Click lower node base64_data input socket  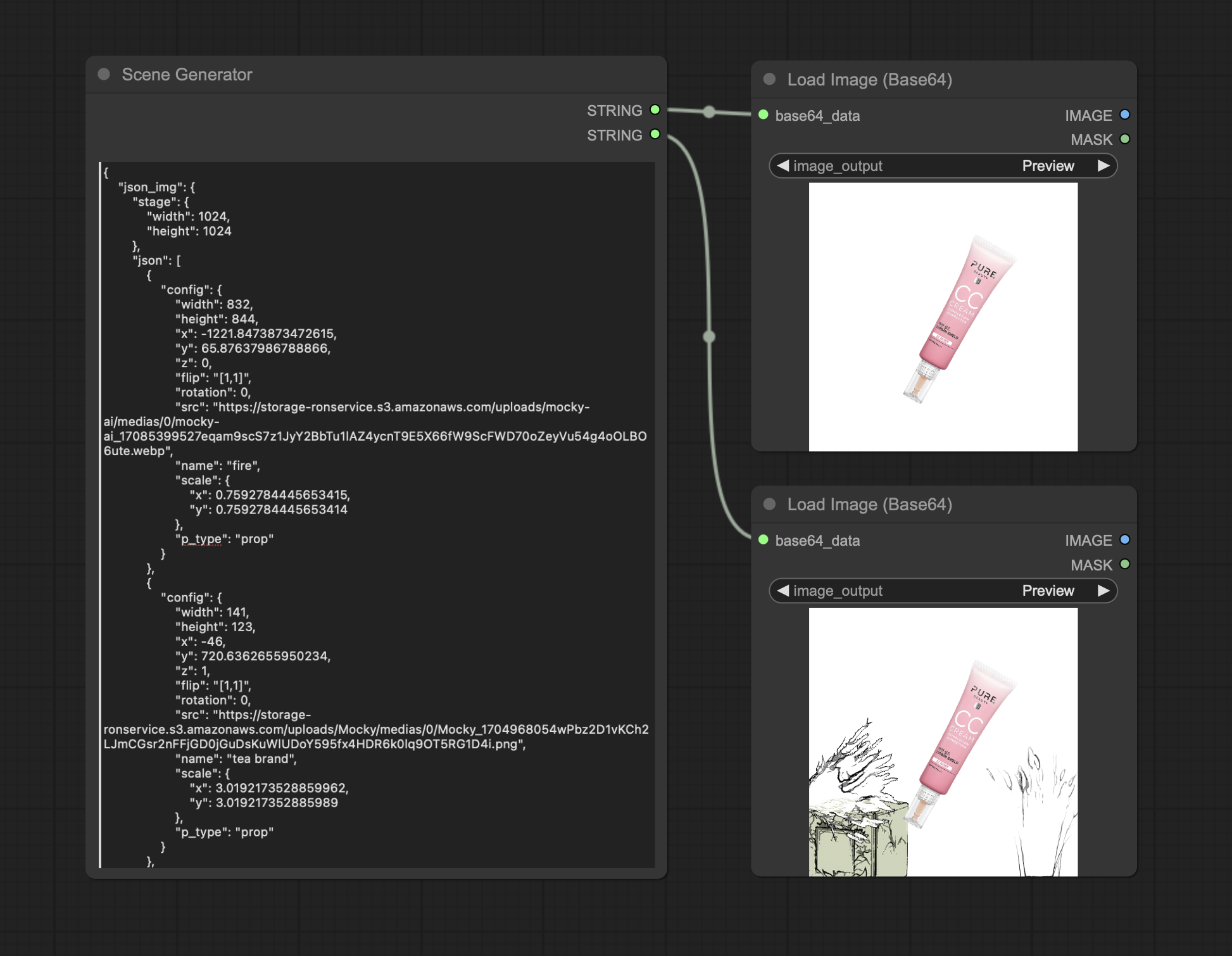764,539
